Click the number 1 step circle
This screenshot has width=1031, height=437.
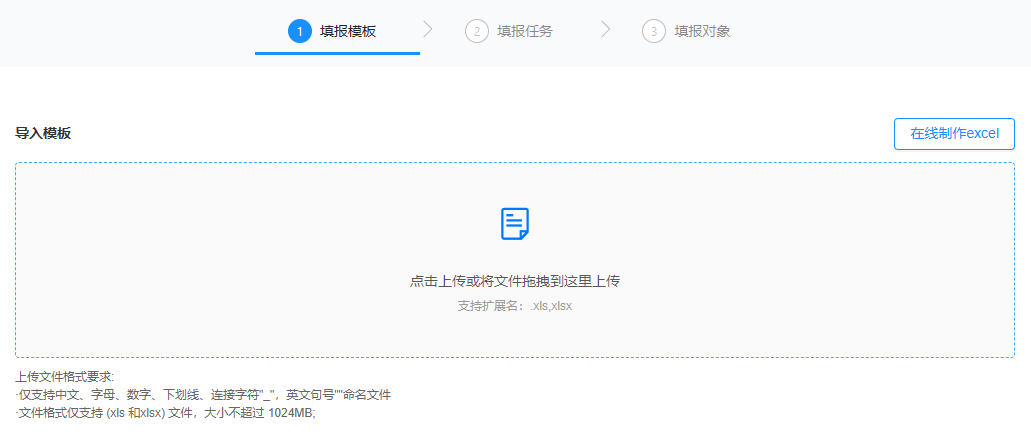pyautogui.click(x=300, y=31)
